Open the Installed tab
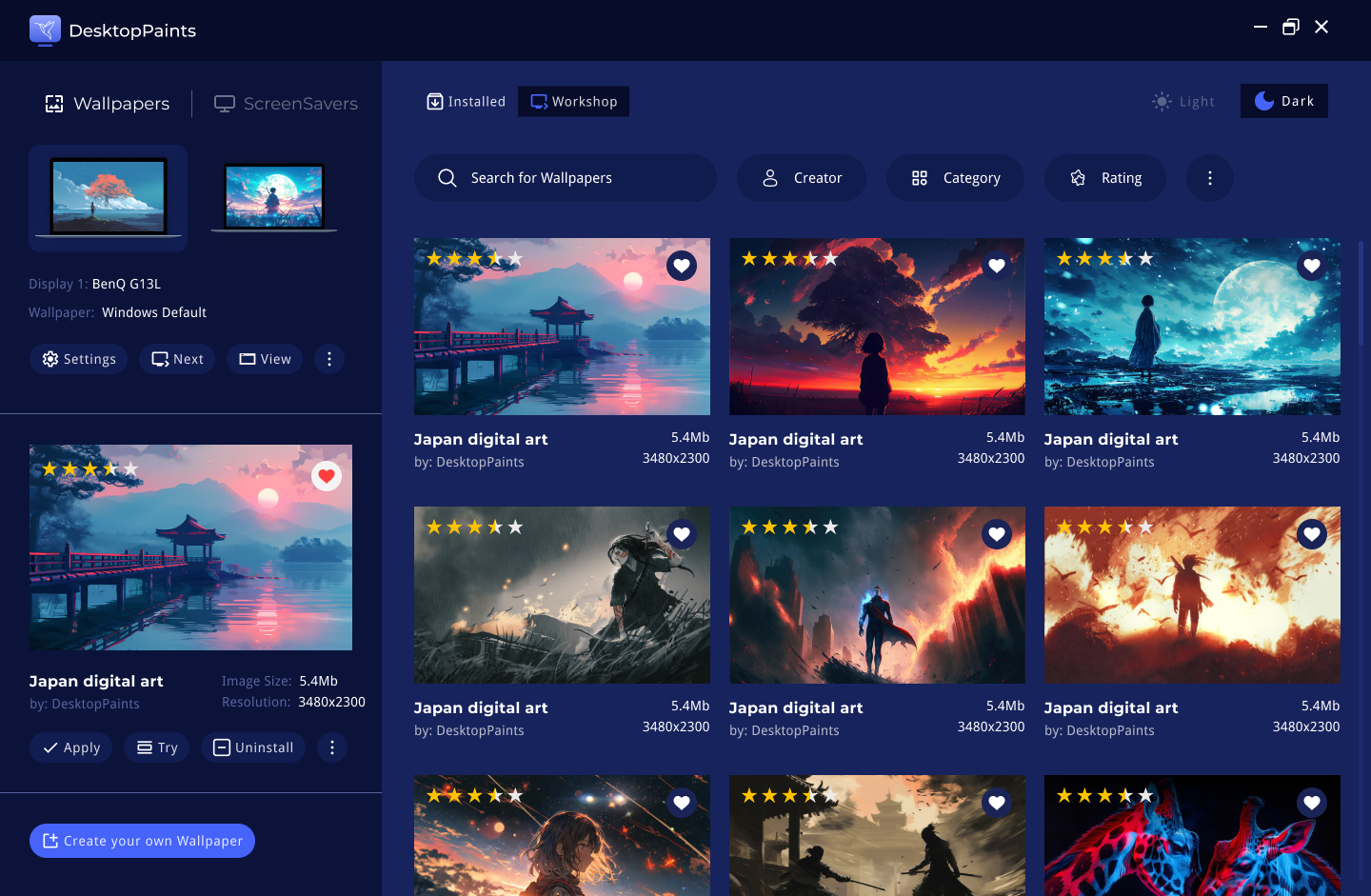 point(466,101)
